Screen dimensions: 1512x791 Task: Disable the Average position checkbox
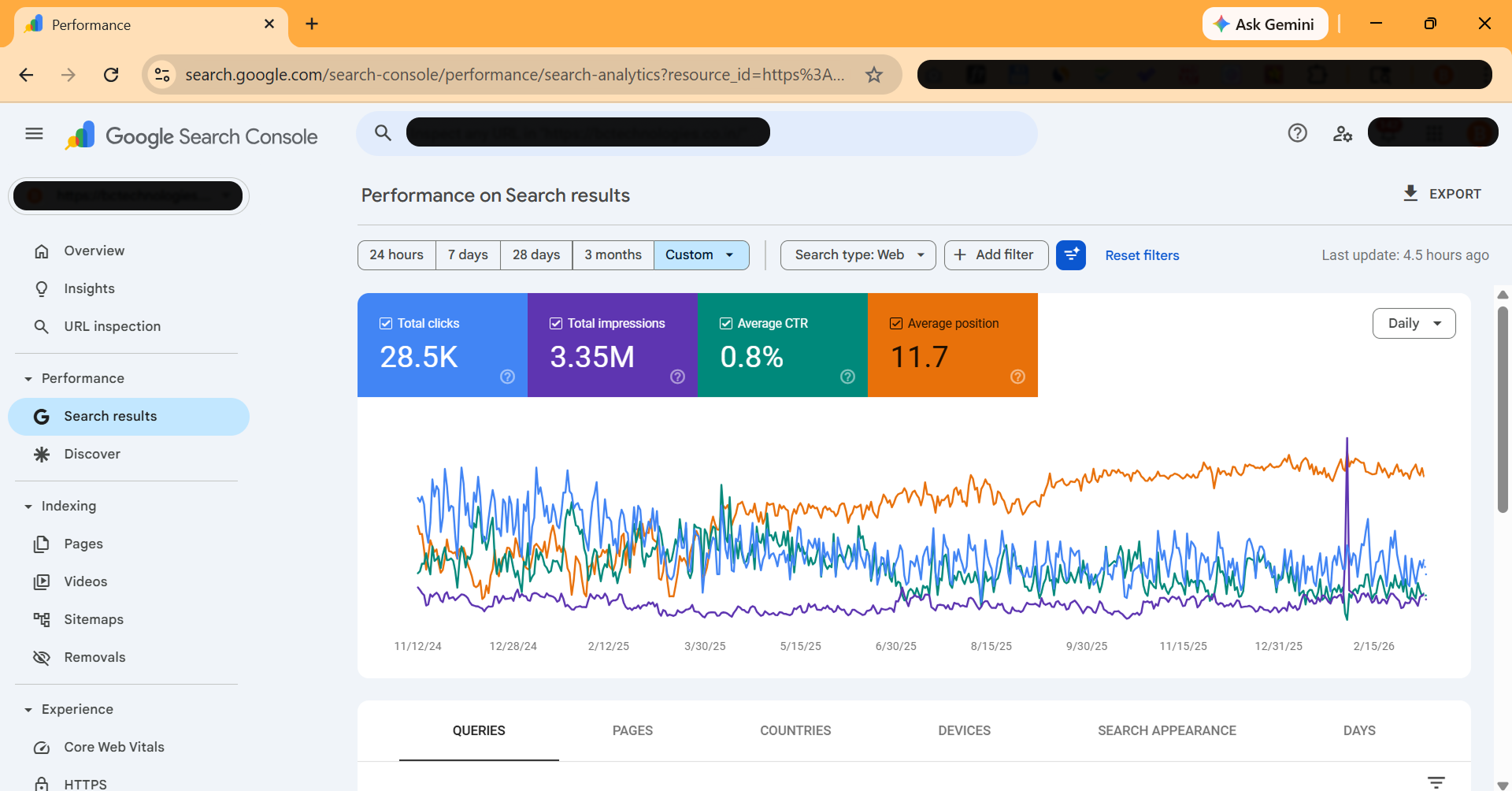[896, 323]
